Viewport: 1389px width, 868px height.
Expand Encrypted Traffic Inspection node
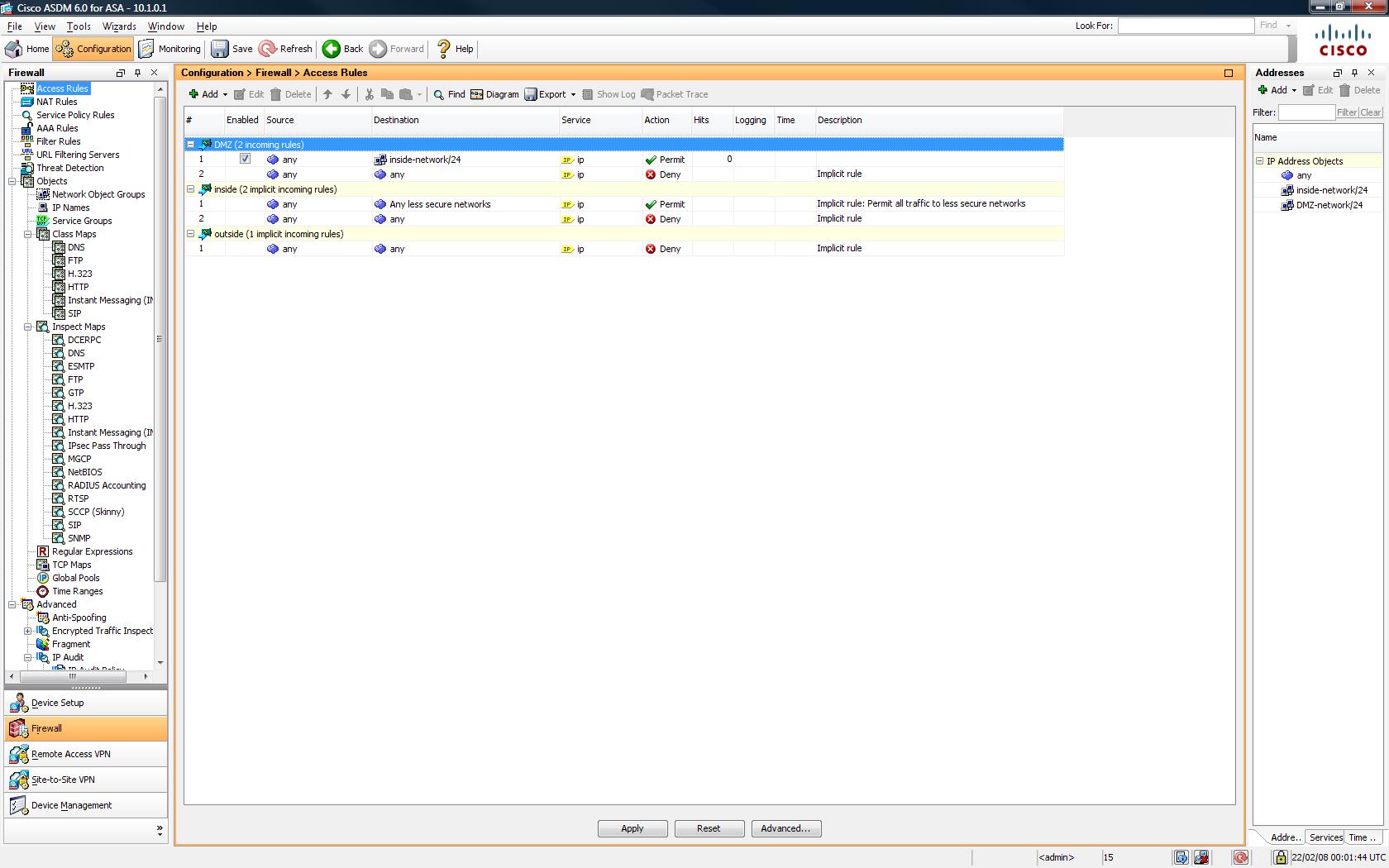pos(28,631)
